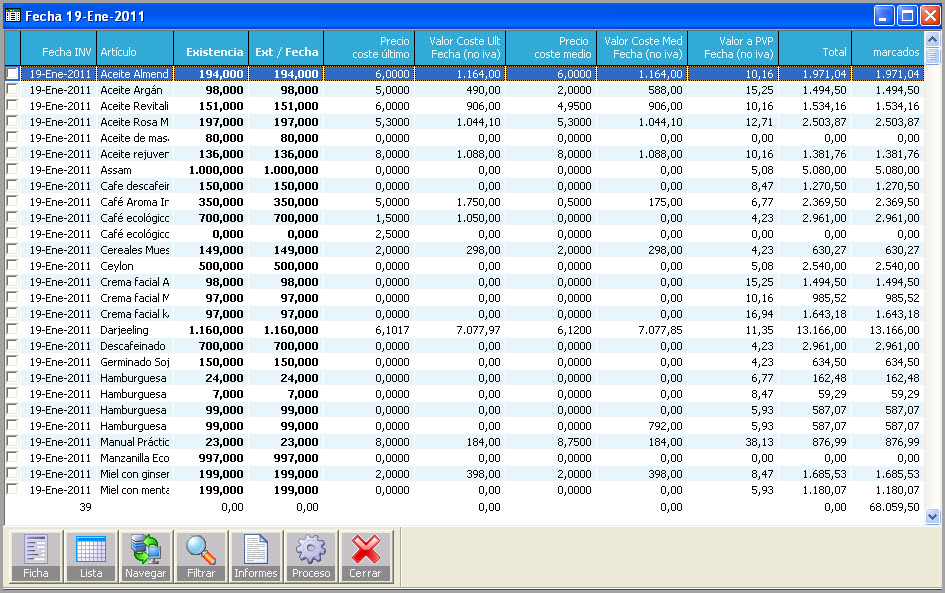Screen dimensions: 945x593
Task: Check the Aceite Revitali row box
Action: click(x=12, y=105)
